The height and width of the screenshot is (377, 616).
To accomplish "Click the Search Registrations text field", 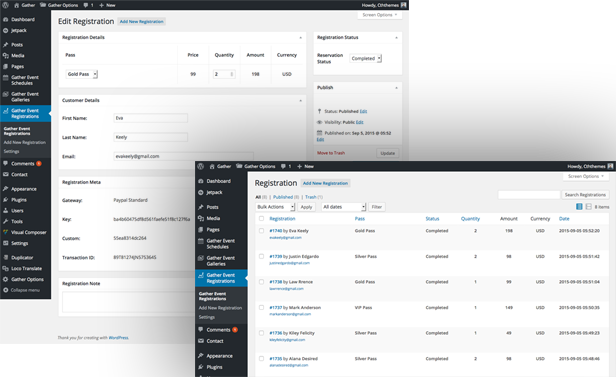I will click(x=529, y=195).
